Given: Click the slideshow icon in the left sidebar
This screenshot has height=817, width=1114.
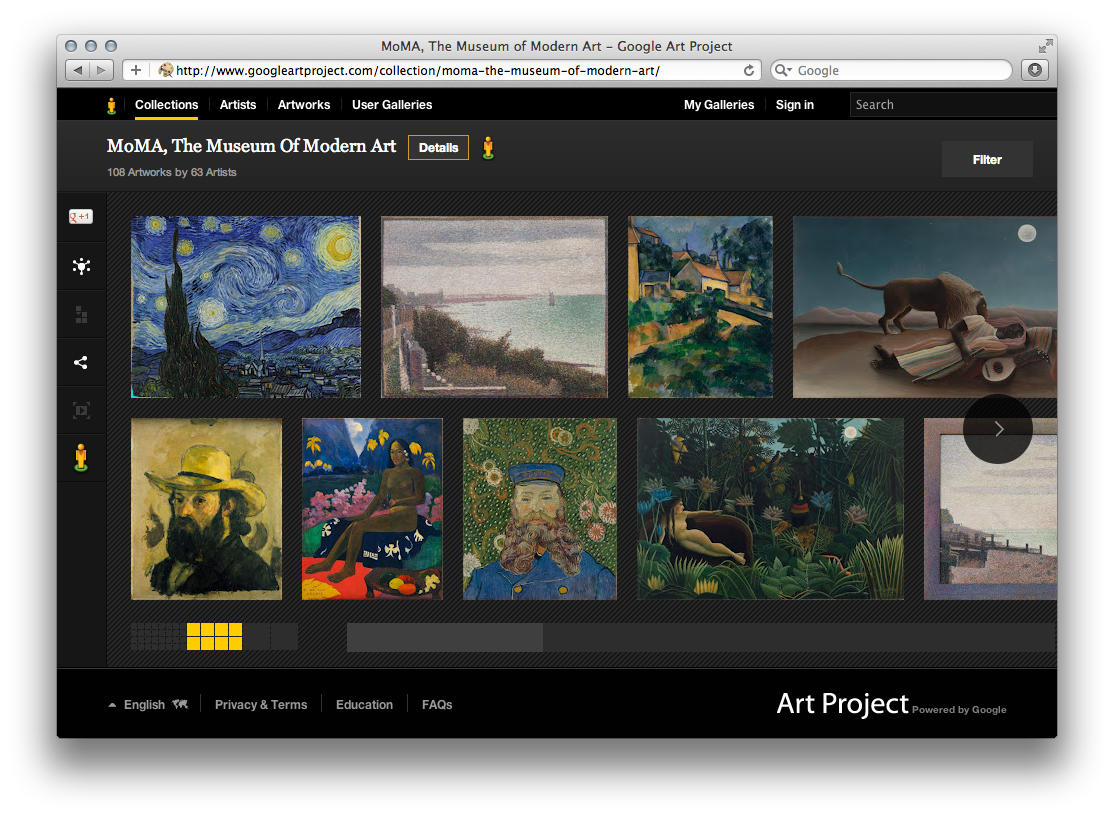Looking at the screenshot, I should 81,410.
